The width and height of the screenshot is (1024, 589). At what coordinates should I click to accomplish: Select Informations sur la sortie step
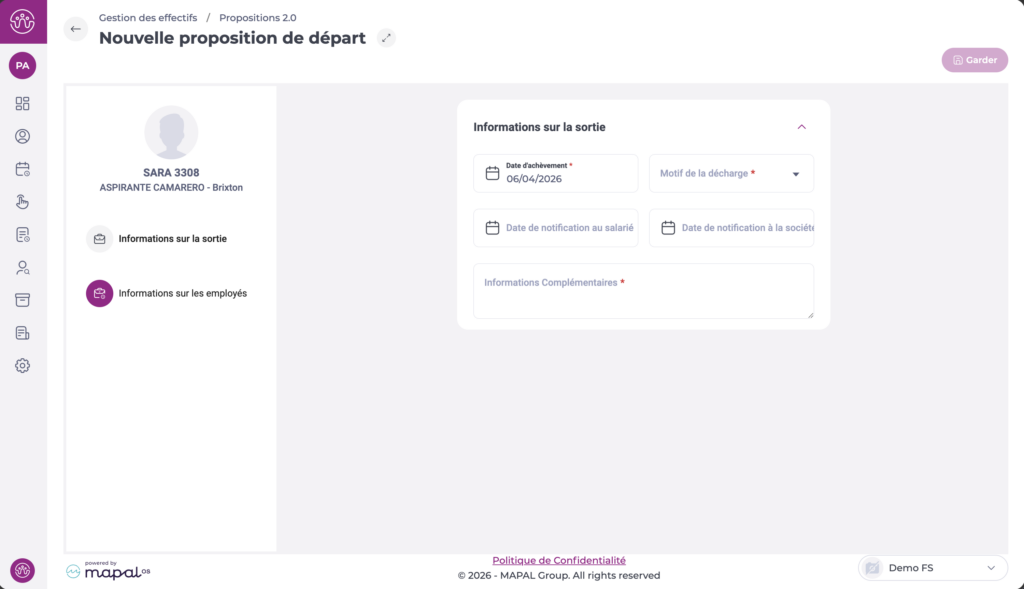(172, 239)
